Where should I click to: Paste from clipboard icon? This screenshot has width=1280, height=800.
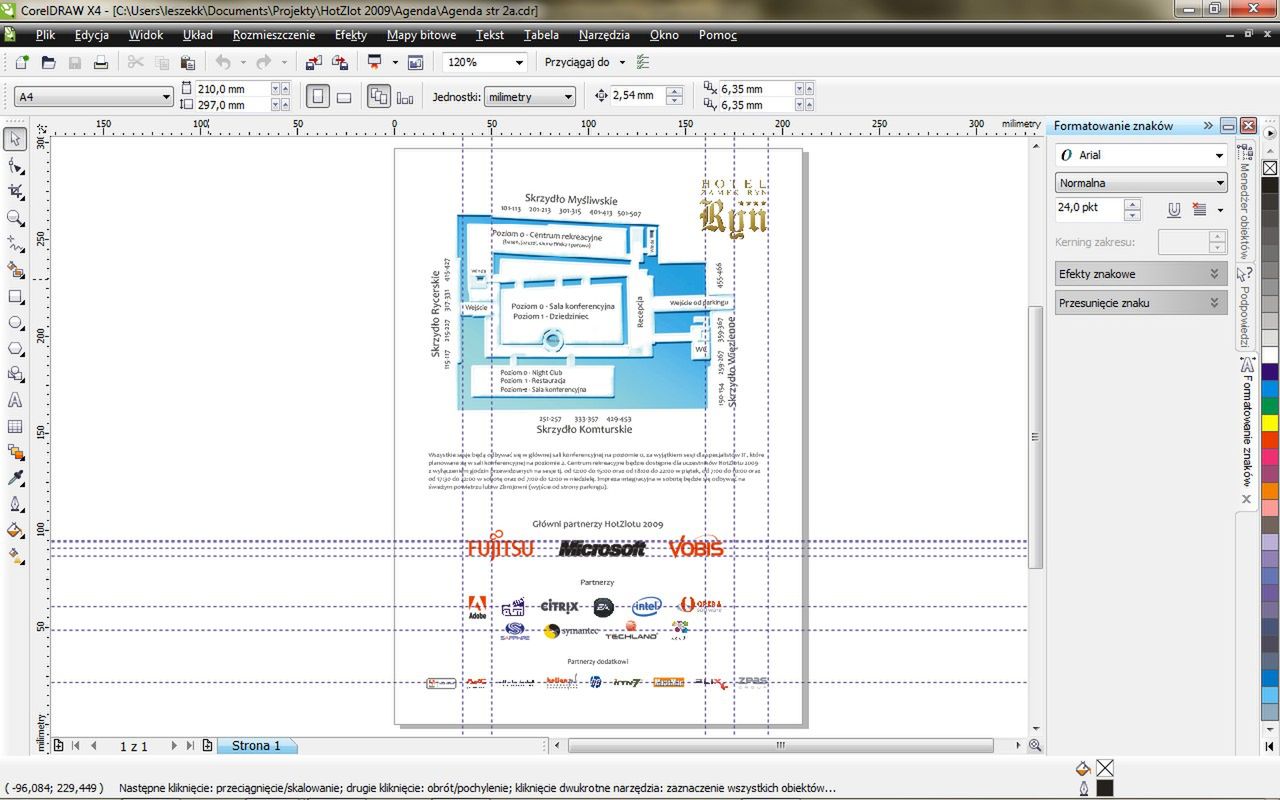point(188,62)
